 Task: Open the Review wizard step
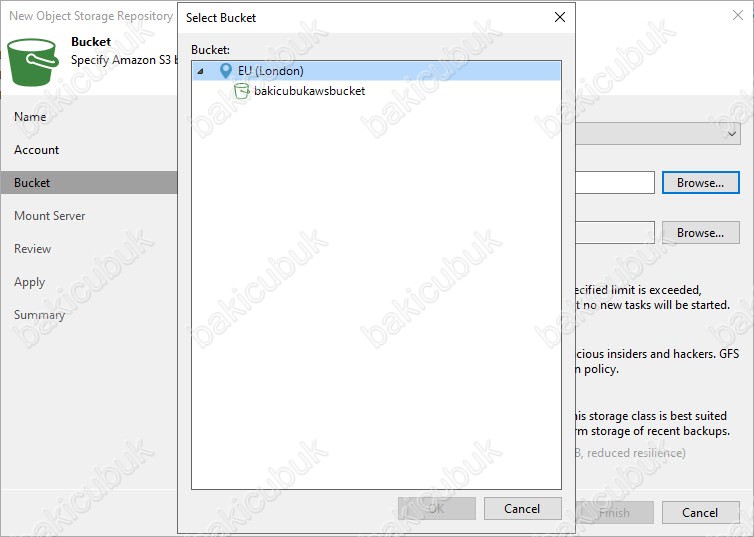[32, 249]
